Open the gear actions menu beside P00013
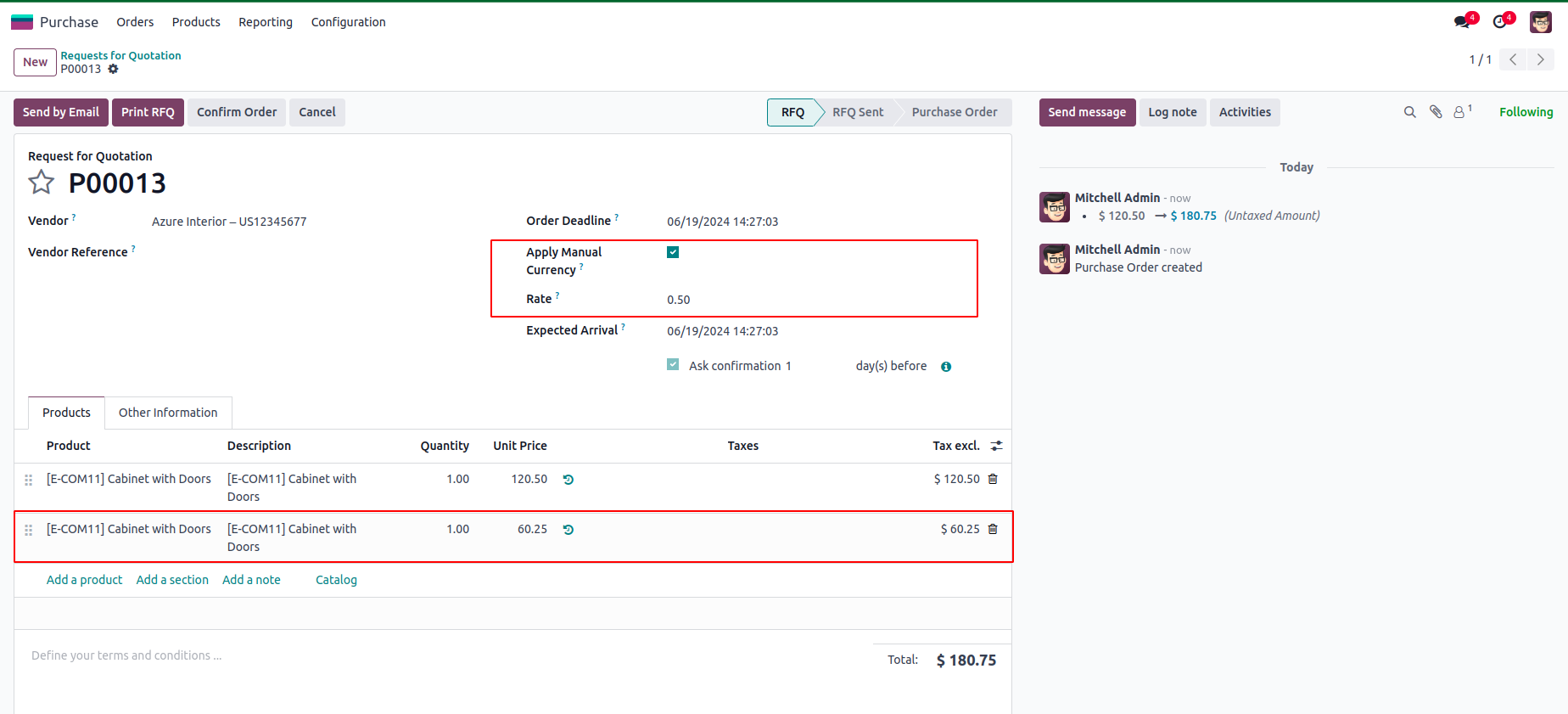This screenshot has width=1568, height=714. coord(113,70)
